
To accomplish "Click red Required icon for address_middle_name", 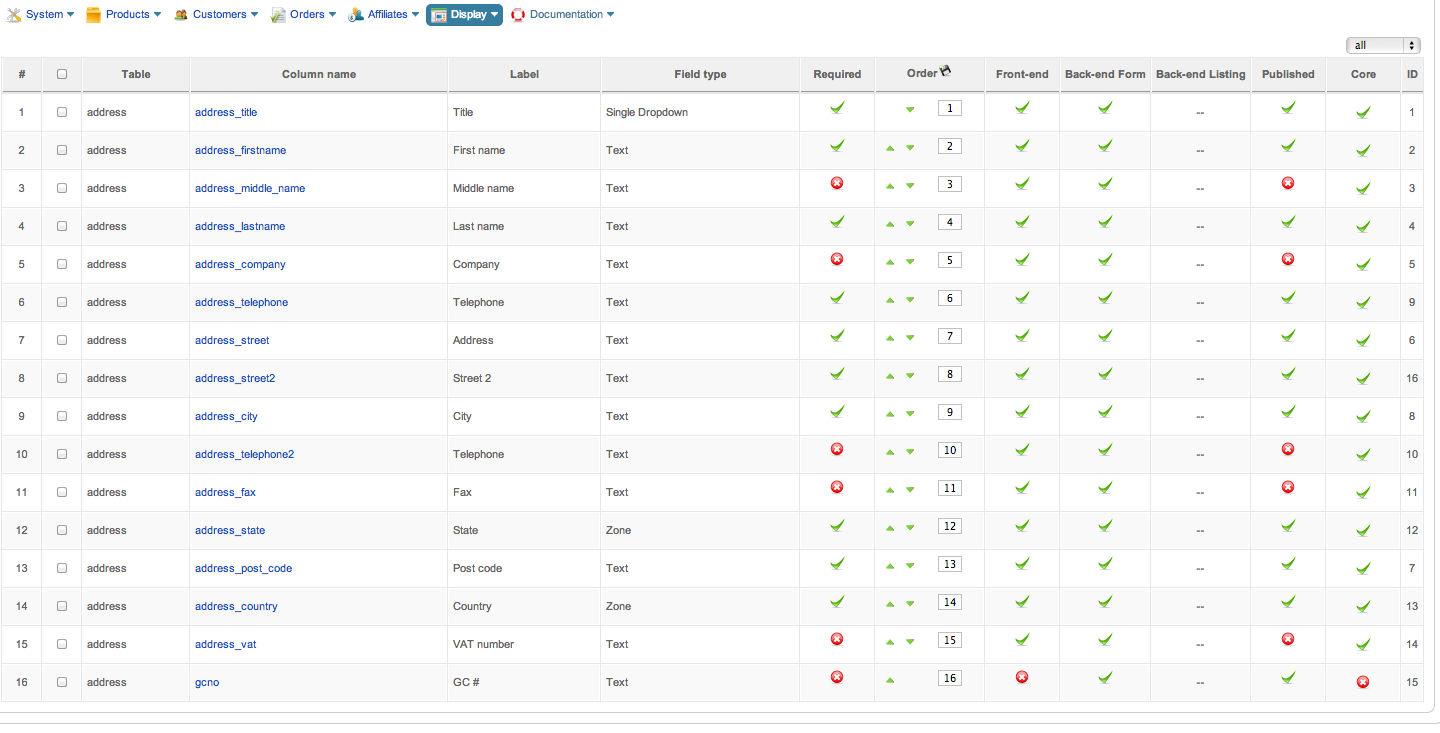I will [x=837, y=183].
